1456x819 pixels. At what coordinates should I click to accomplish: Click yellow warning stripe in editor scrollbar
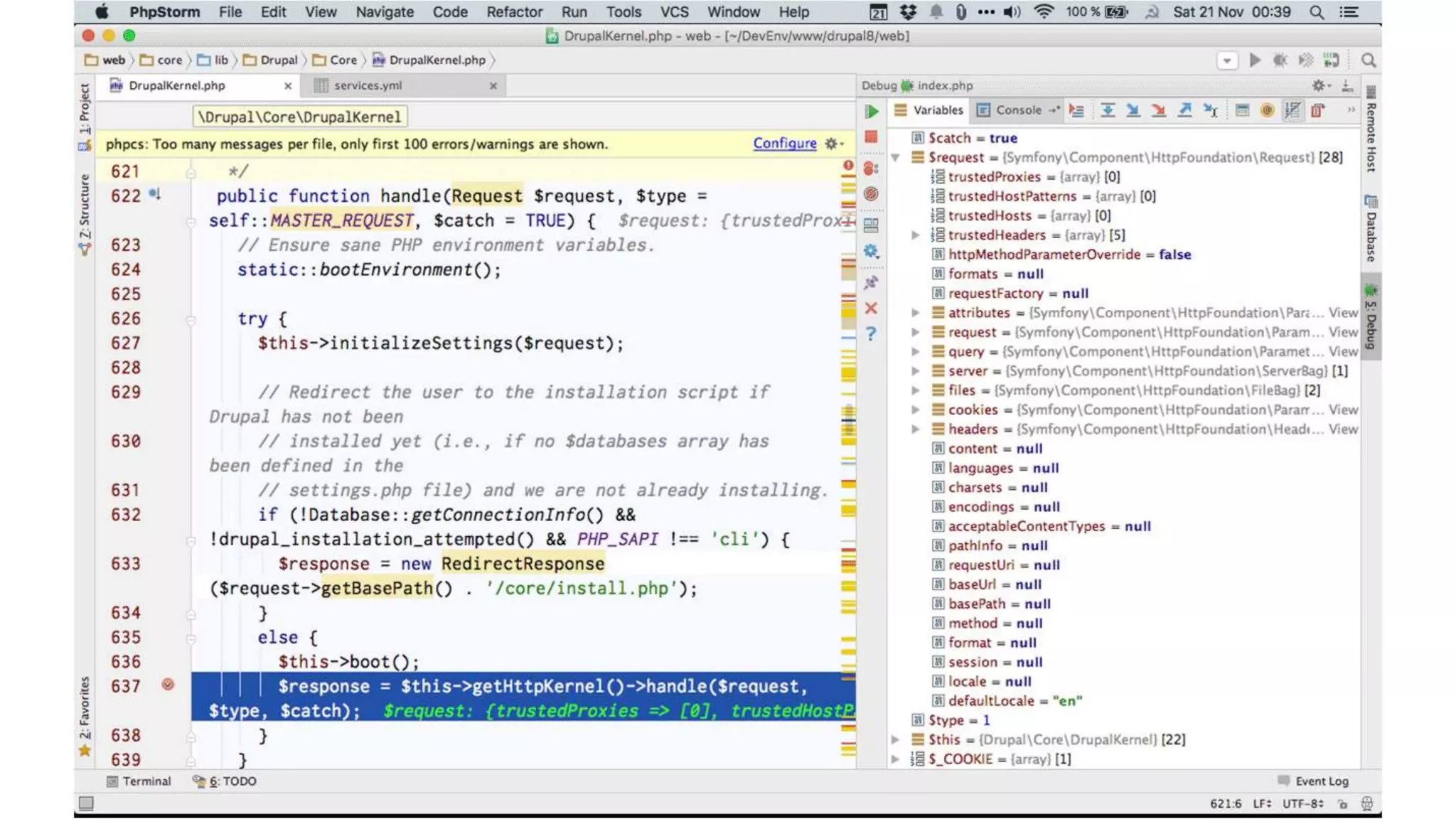[848, 373]
